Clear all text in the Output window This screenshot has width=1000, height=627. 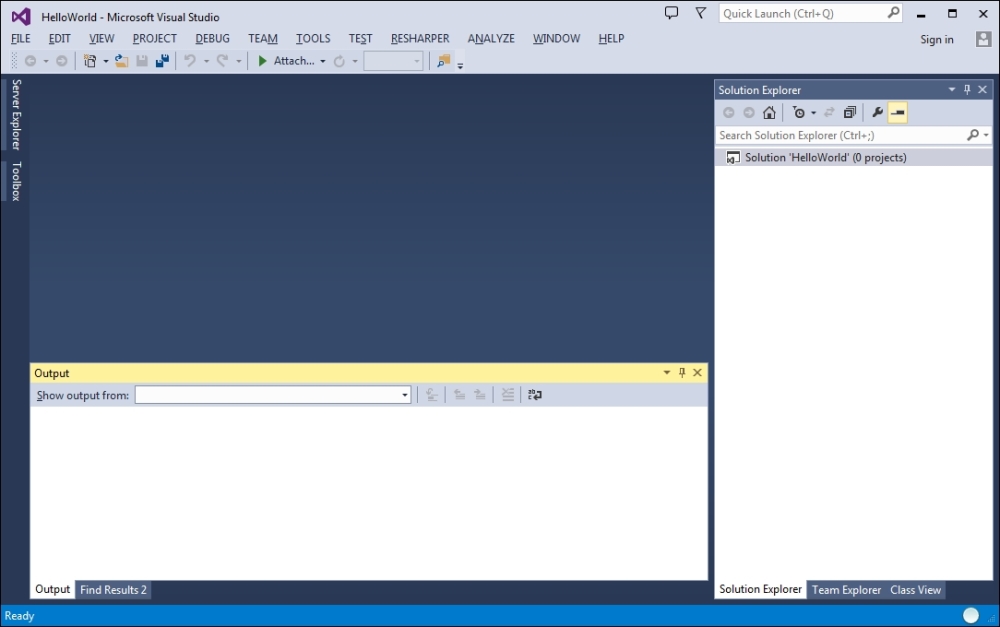click(x=508, y=394)
